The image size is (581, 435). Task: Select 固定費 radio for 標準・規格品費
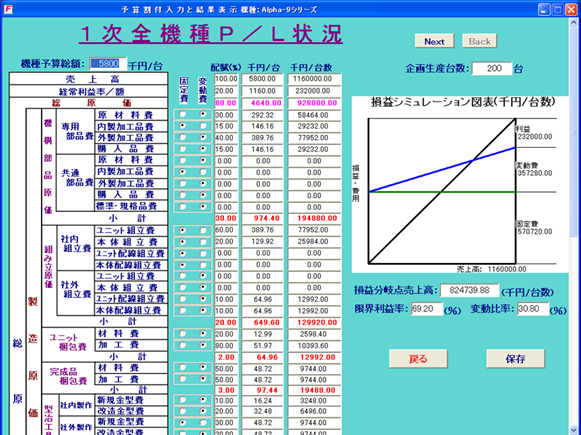click(182, 207)
